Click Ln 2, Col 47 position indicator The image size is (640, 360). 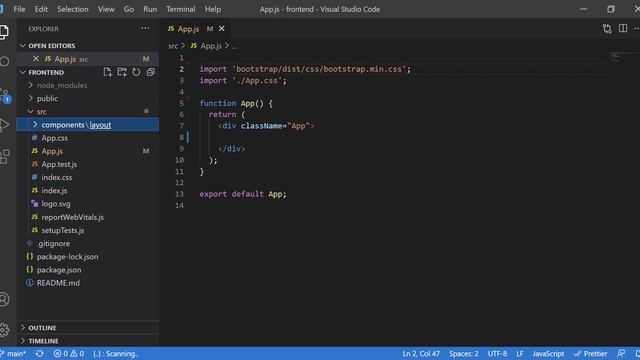(421, 353)
